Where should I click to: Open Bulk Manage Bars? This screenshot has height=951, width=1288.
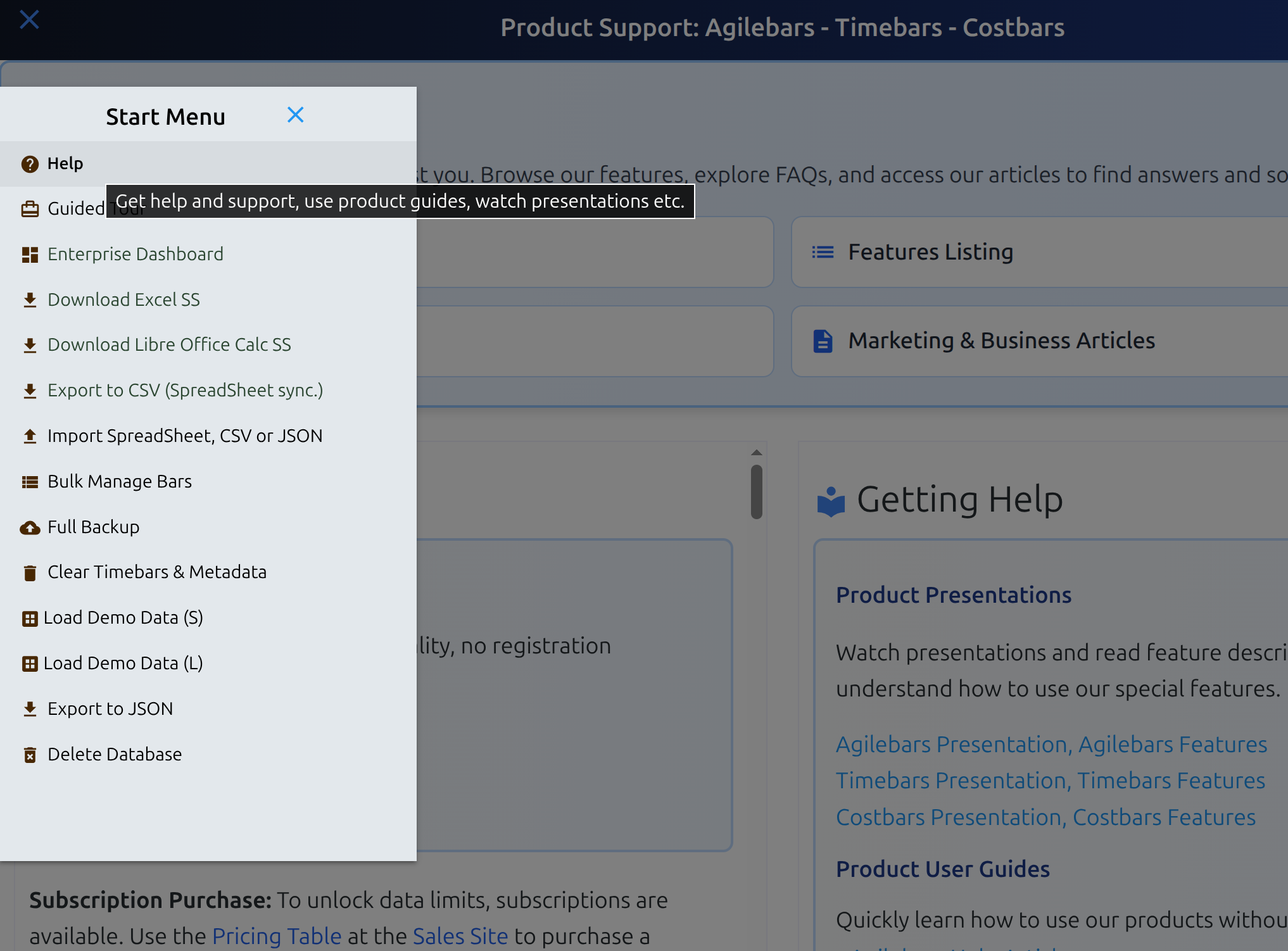pyautogui.click(x=208, y=481)
